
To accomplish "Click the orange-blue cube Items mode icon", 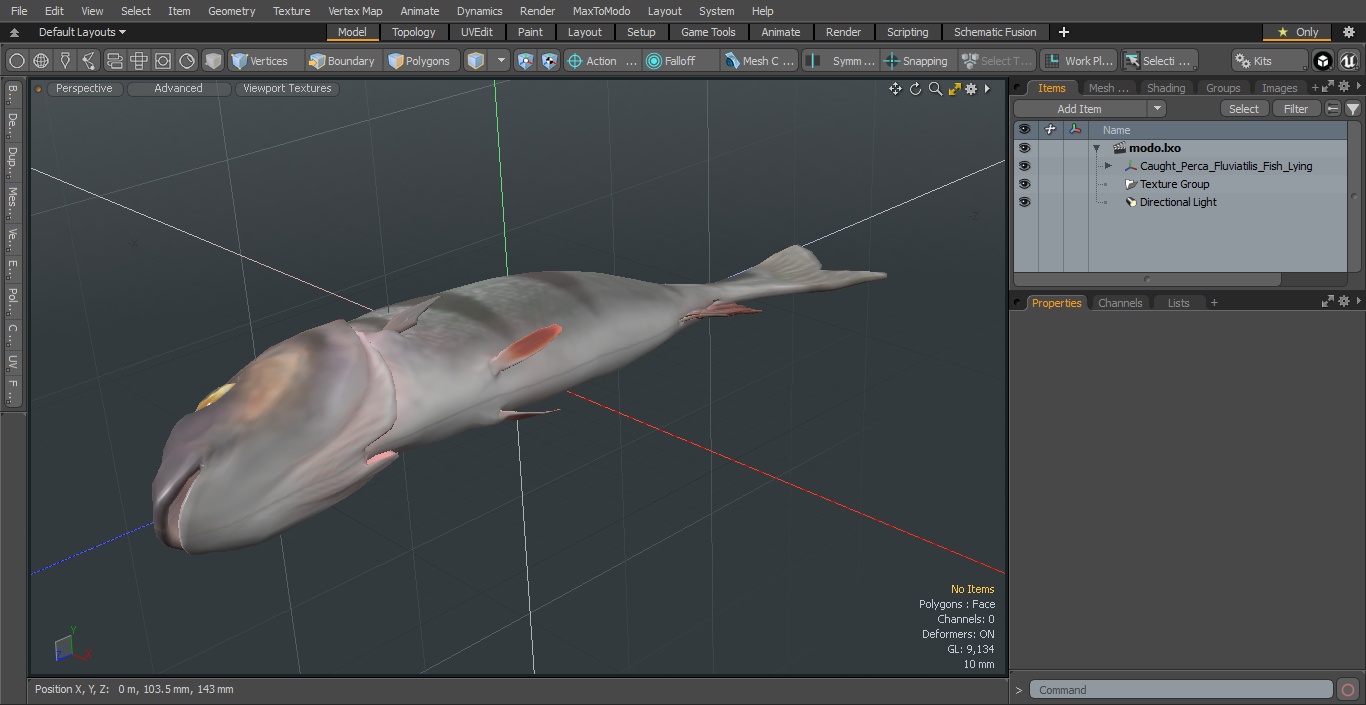I will click(x=476, y=61).
